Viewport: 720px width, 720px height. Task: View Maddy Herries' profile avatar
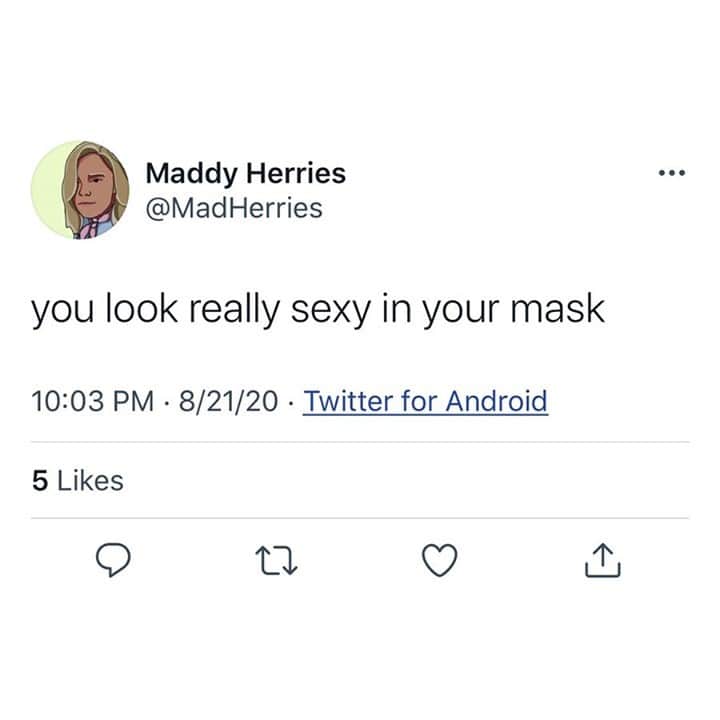click(80, 190)
